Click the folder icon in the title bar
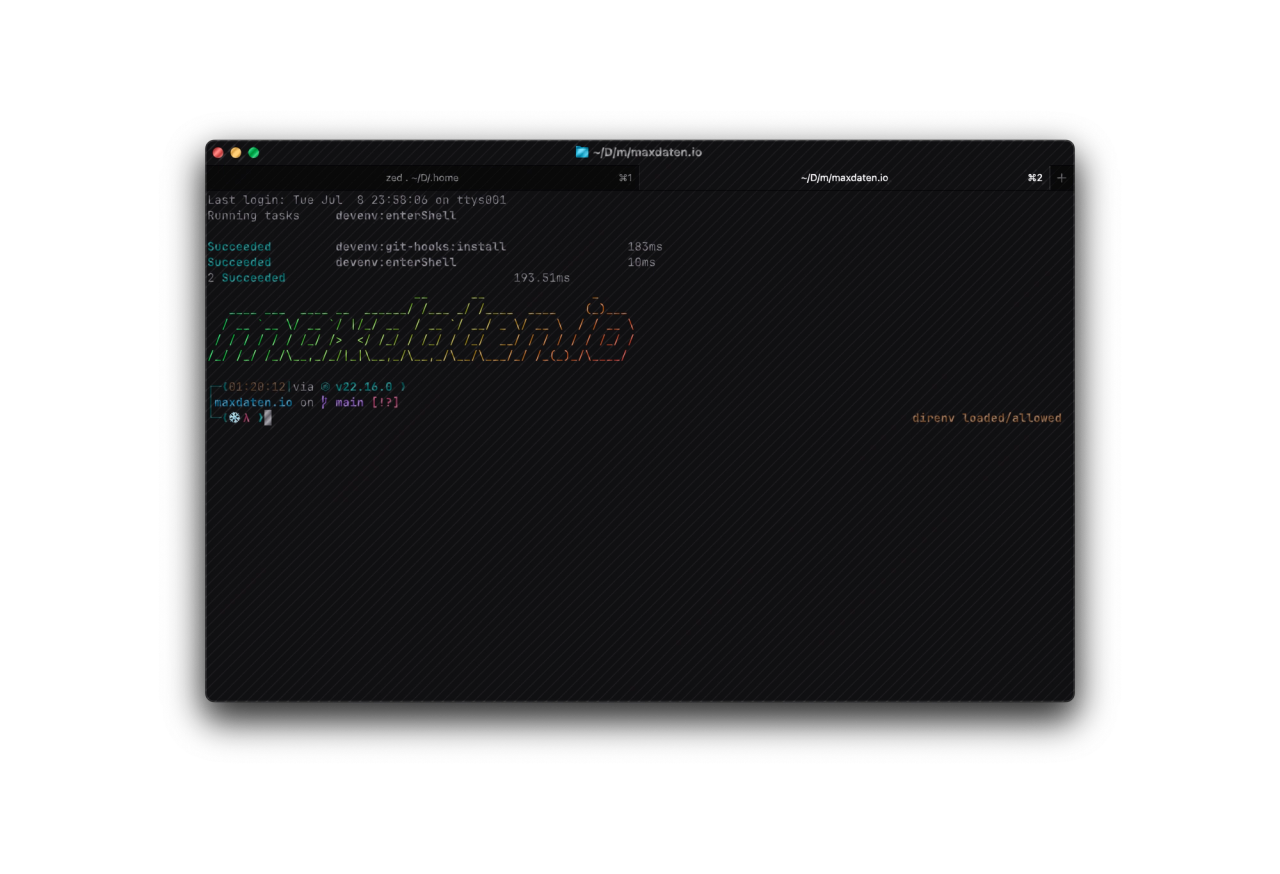The image size is (1280, 874). pos(582,151)
